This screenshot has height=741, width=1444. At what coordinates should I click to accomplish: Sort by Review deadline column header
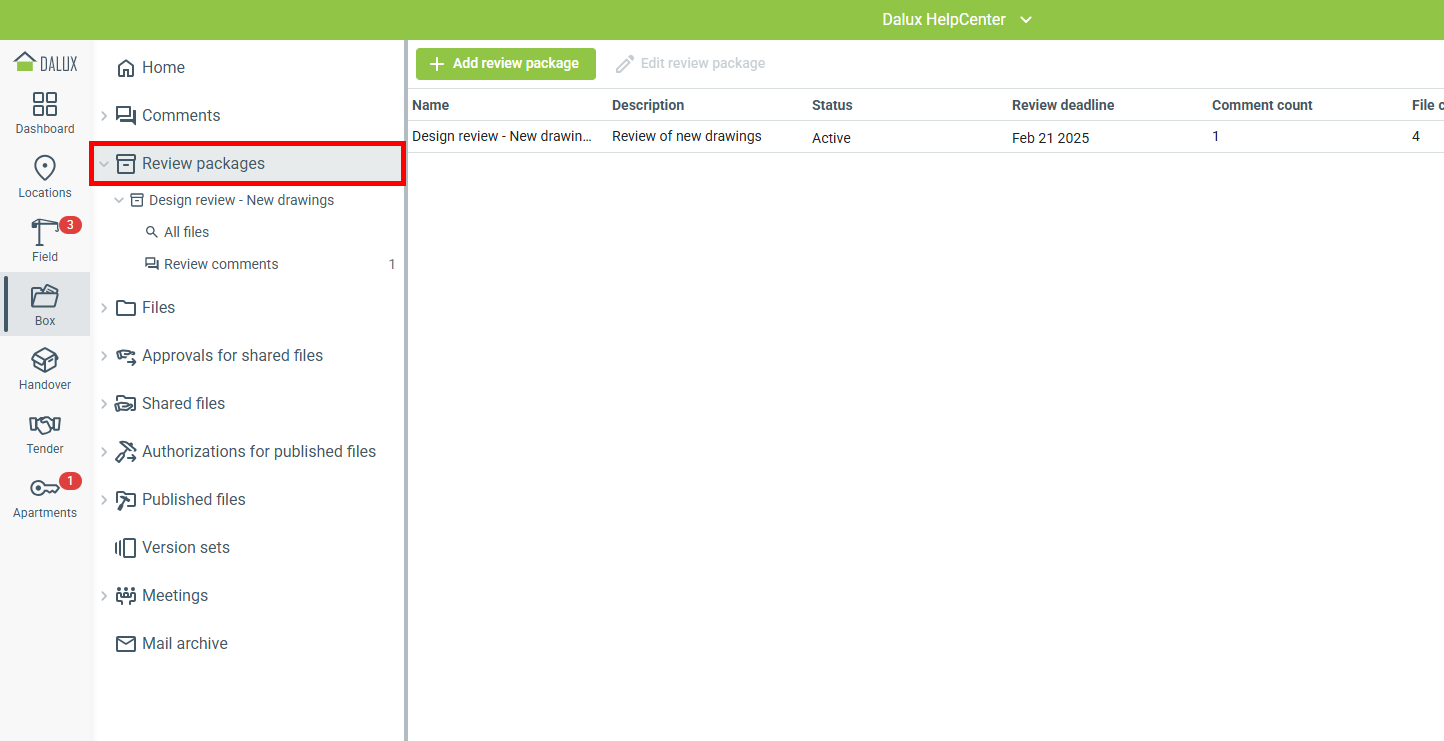click(x=1062, y=105)
